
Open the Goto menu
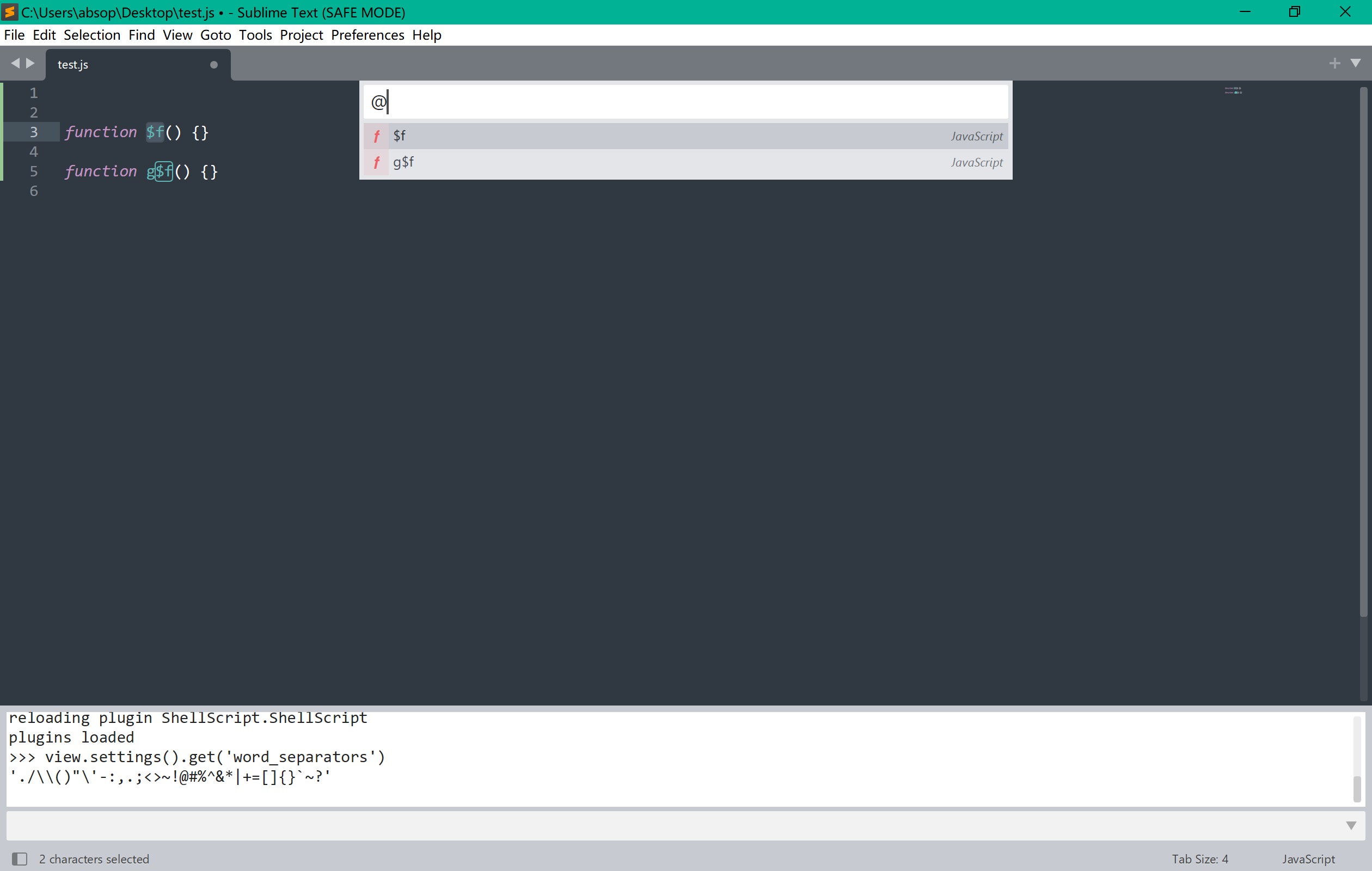coord(216,35)
